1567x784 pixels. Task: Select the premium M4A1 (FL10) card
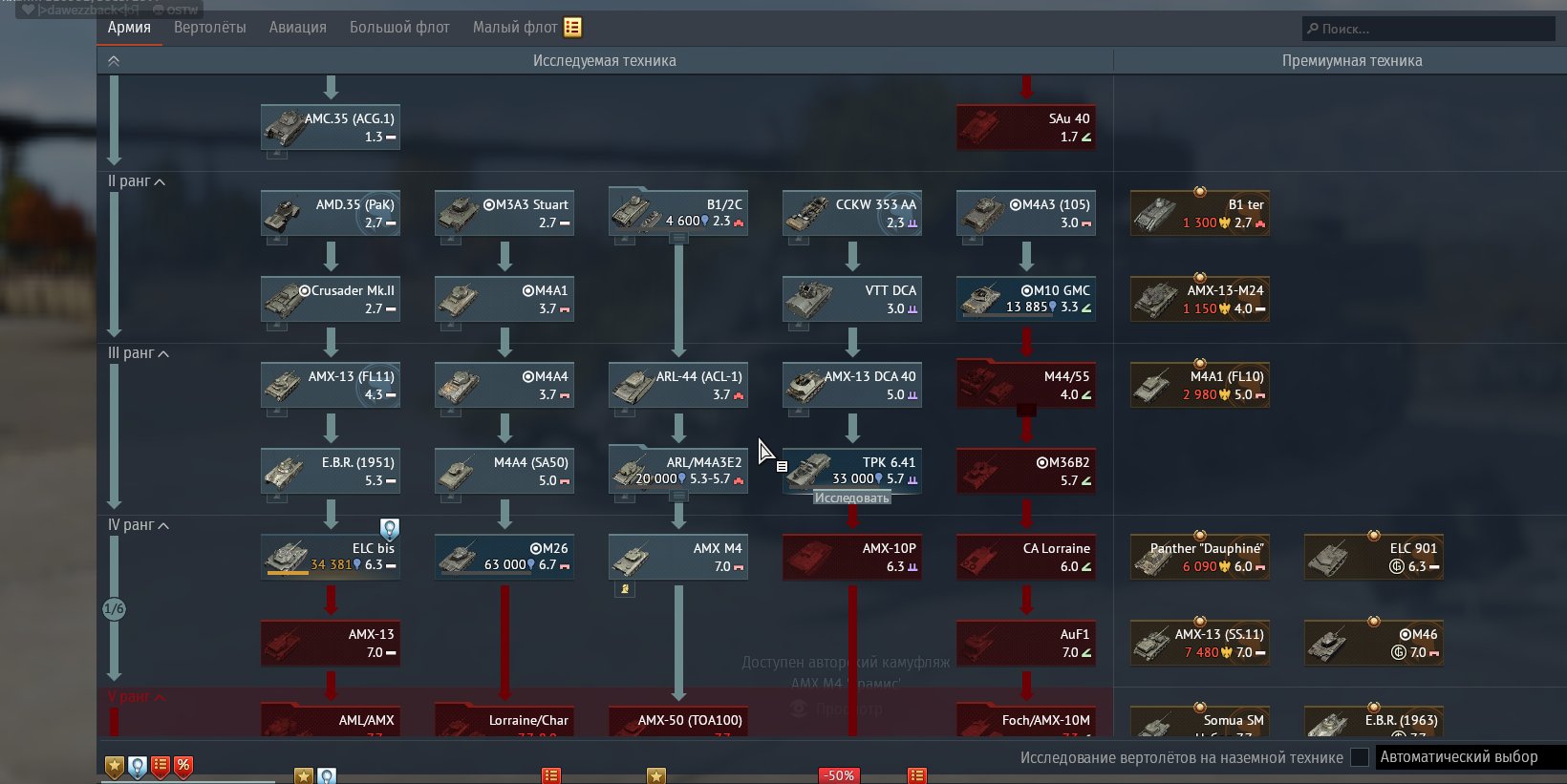(1200, 385)
